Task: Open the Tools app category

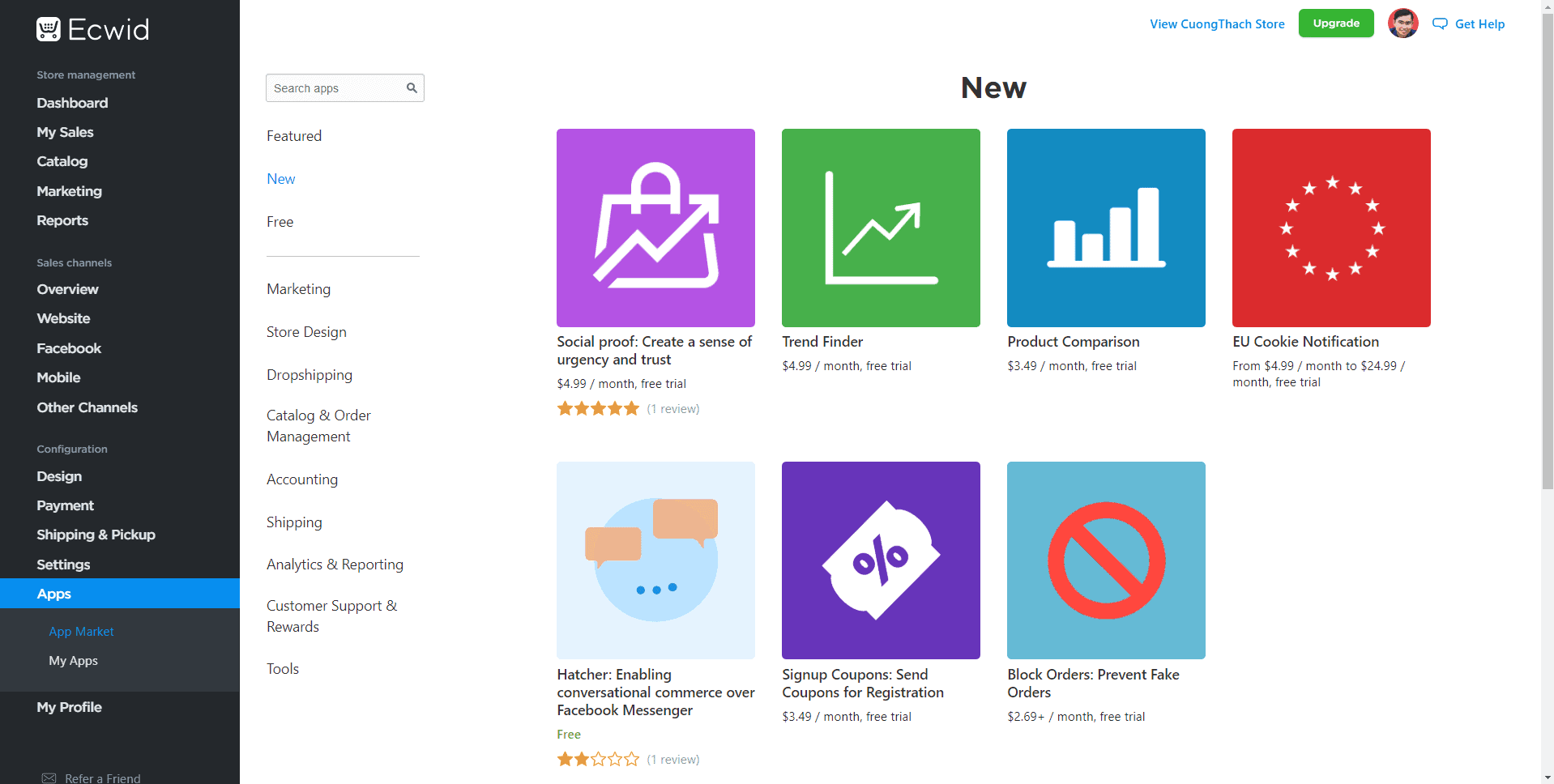Action: [x=283, y=669]
